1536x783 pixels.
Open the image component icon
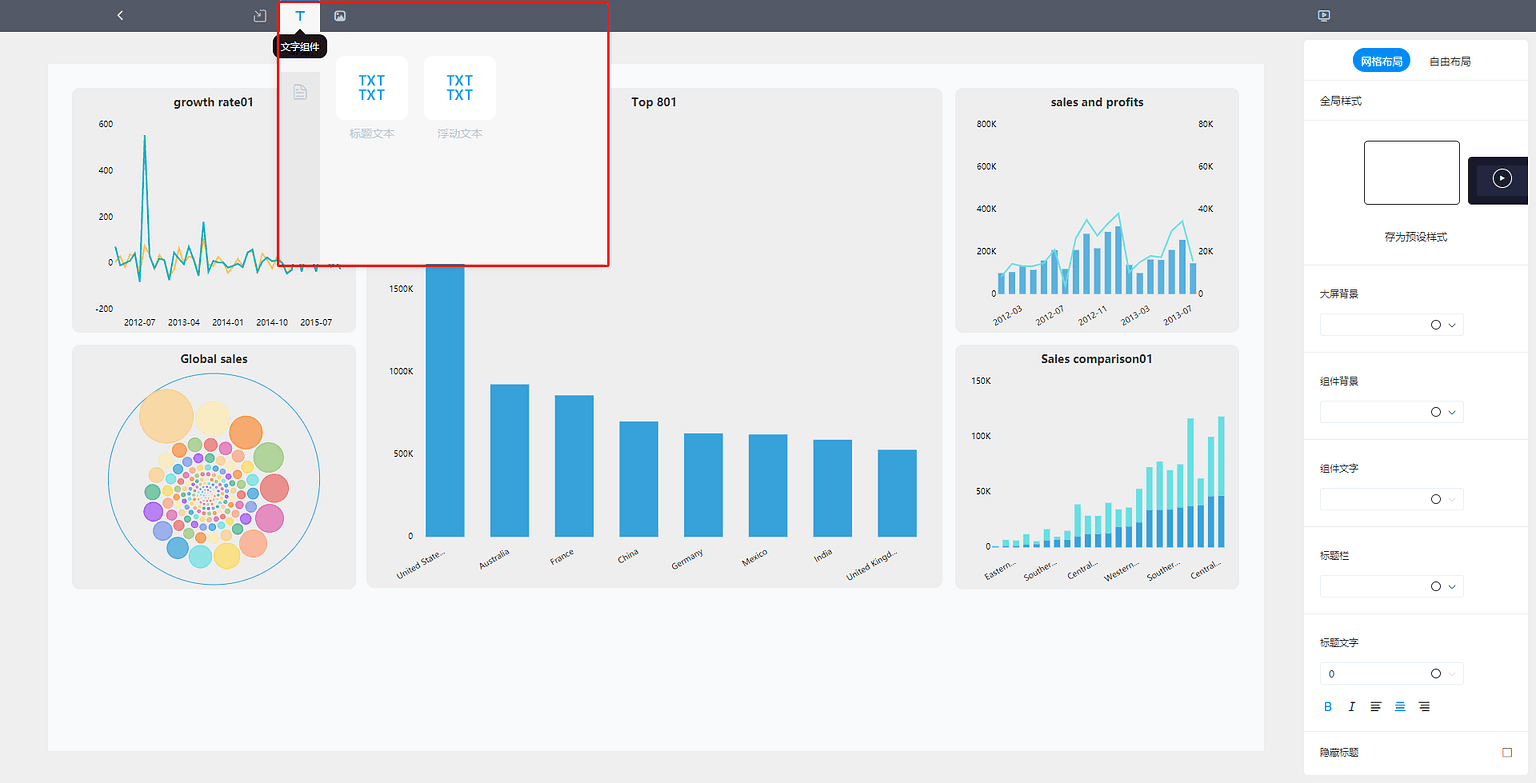pos(340,16)
